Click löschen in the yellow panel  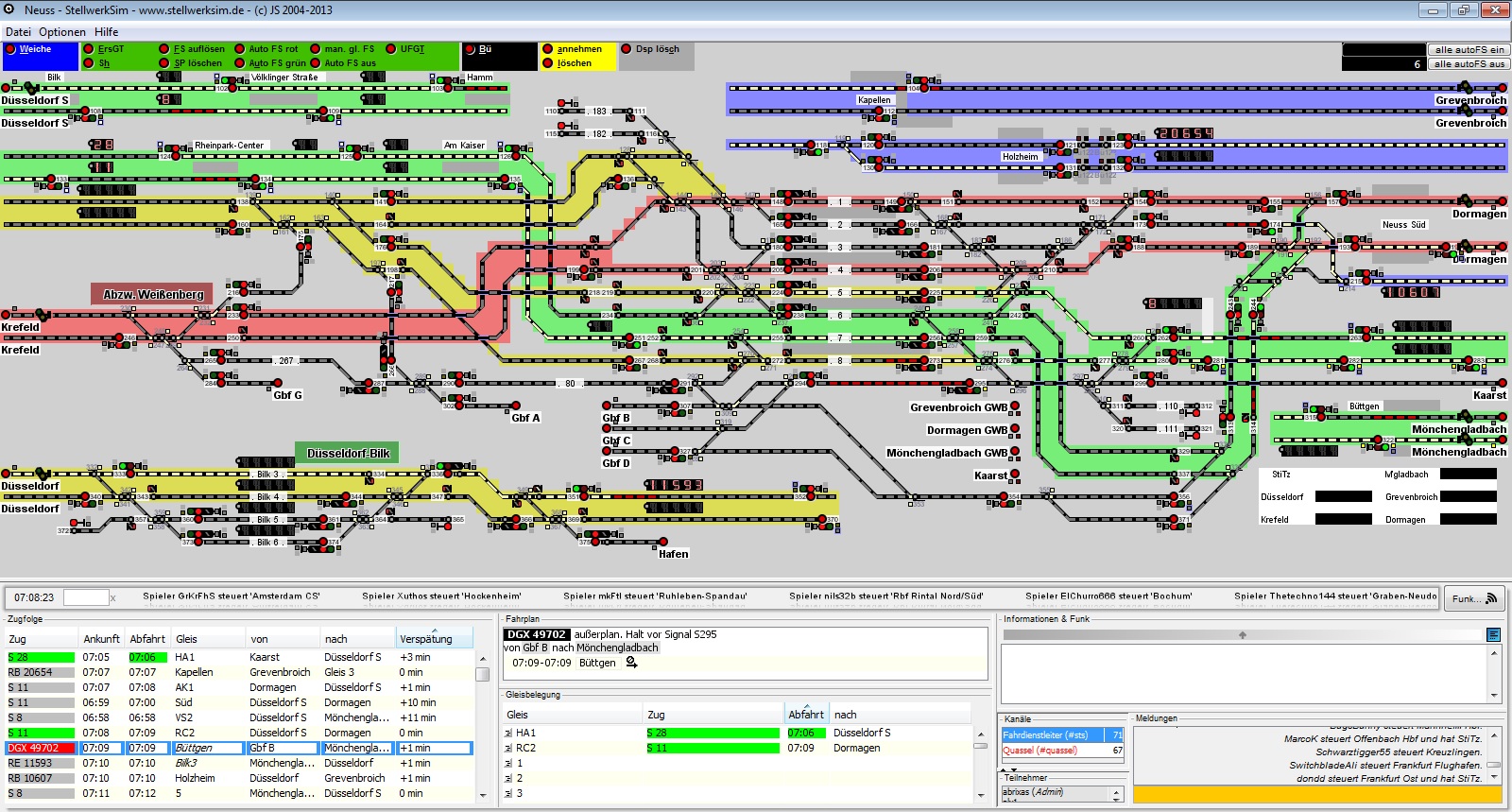[x=567, y=63]
